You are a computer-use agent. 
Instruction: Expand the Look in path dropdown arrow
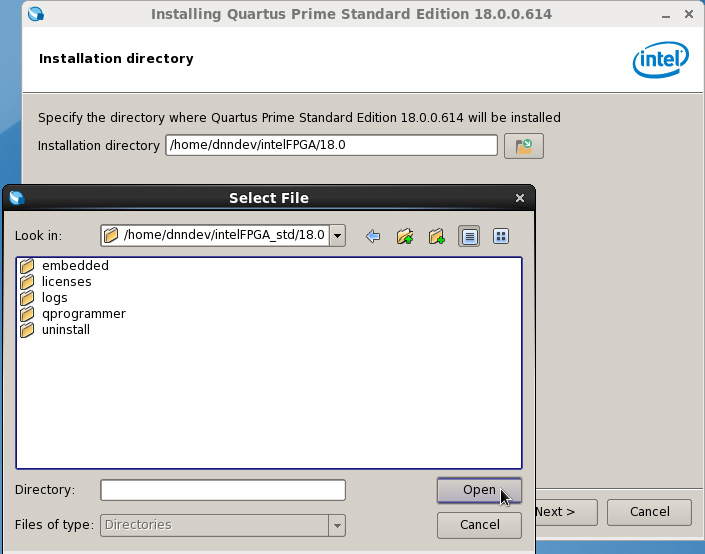point(337,236)
